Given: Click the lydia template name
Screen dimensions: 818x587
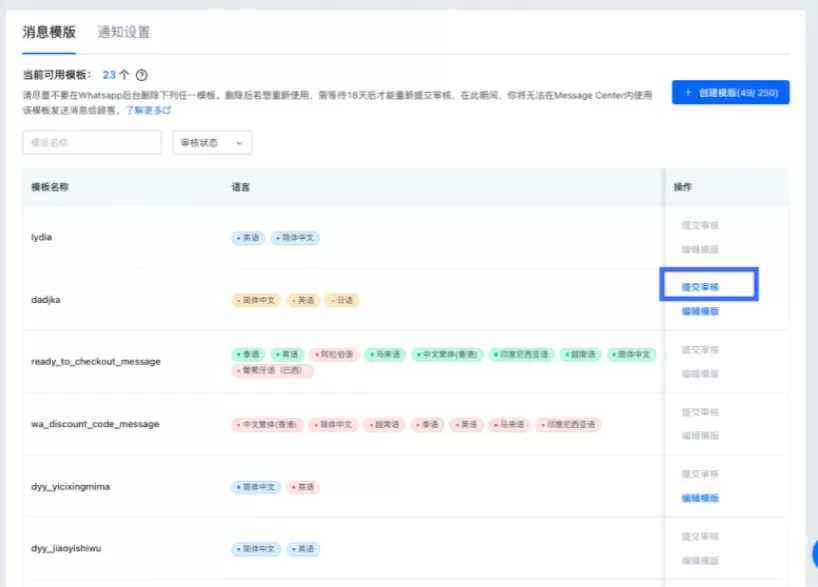Looking at the screenshot, I should coord(44,237).
